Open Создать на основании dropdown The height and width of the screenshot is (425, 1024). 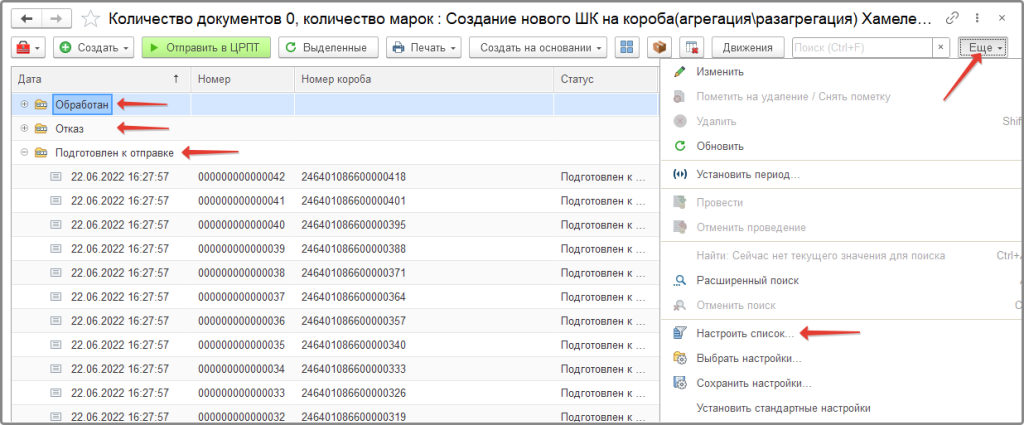tap(538, 48)
